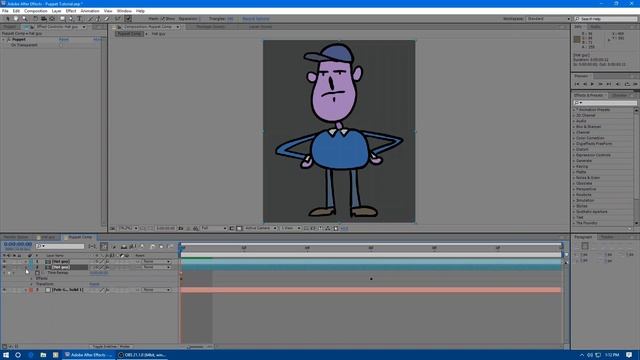Toggle transparency grid in composition viewer
Viewport: 640px width, 360px height.
pos(239,229)
